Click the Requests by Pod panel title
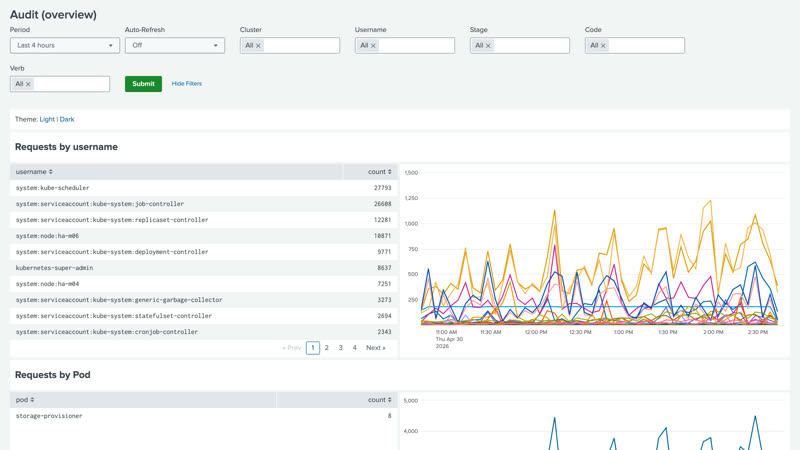Screen dimensions: 800x450 pyautogui.click(x=53, y=375)
